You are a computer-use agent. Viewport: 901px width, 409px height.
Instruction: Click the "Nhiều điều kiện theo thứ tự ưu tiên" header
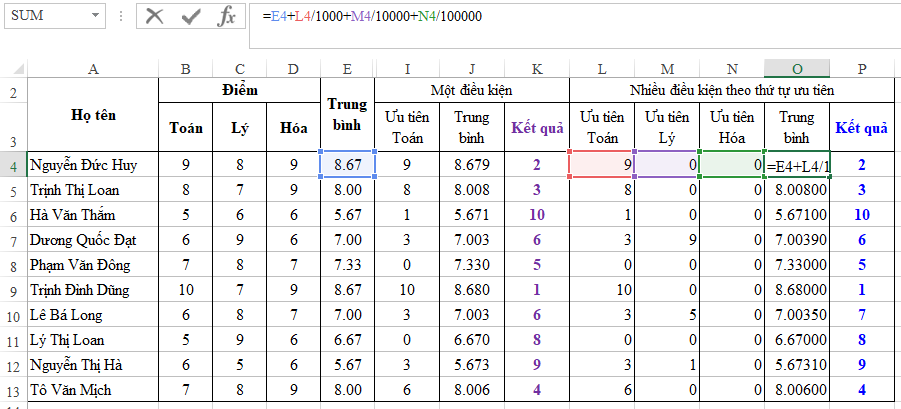tap(732, 90)
